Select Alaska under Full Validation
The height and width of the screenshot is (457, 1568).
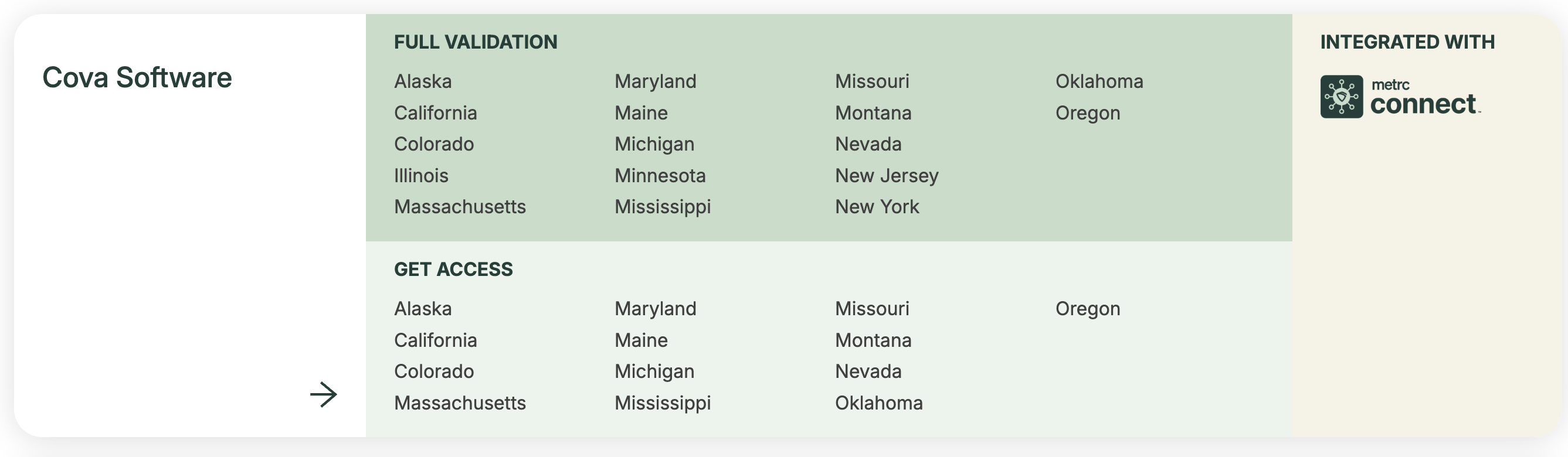(x=422, y=81)
